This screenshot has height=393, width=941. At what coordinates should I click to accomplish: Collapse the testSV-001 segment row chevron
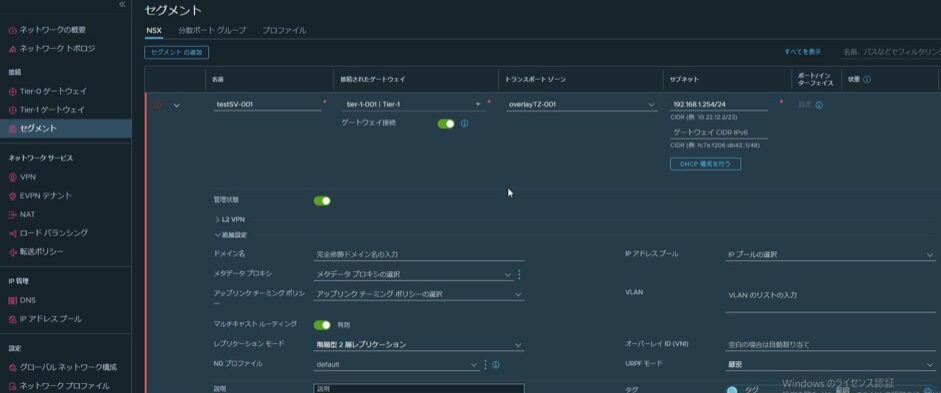tap(176, 106)
